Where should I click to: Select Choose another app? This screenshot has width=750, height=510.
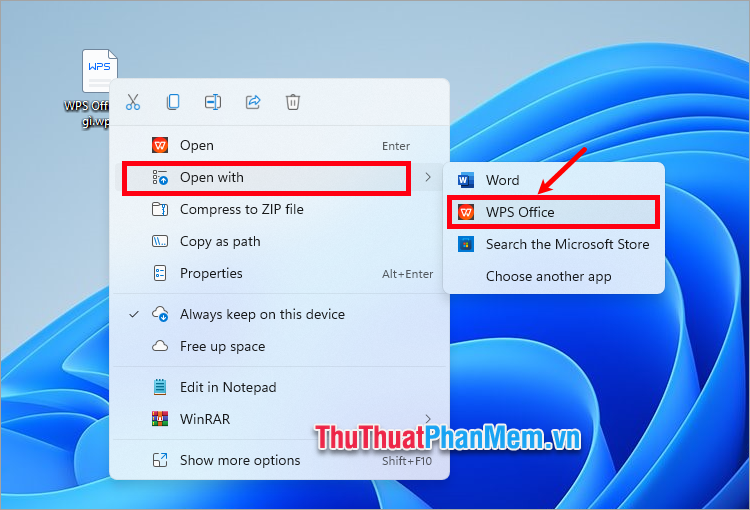click(554, 277)
